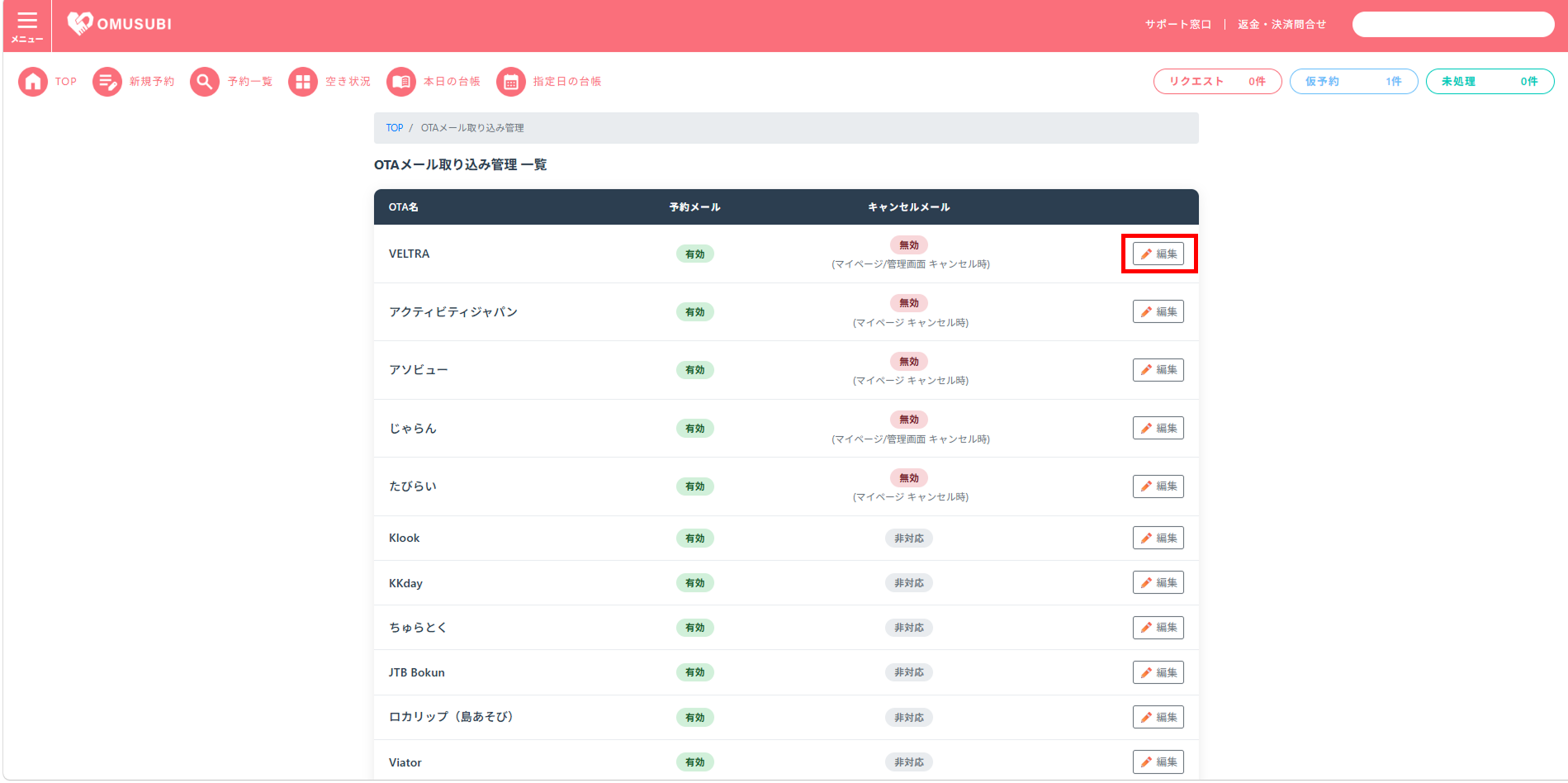Click the 無効 badge in アソビュー row
The height and width of the screenshot is (783, 1568).
coord(909,362)
